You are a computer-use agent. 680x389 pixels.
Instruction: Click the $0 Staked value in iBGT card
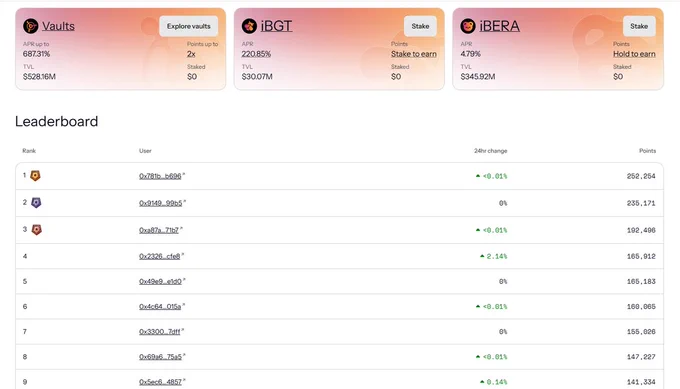coord(396,77)
